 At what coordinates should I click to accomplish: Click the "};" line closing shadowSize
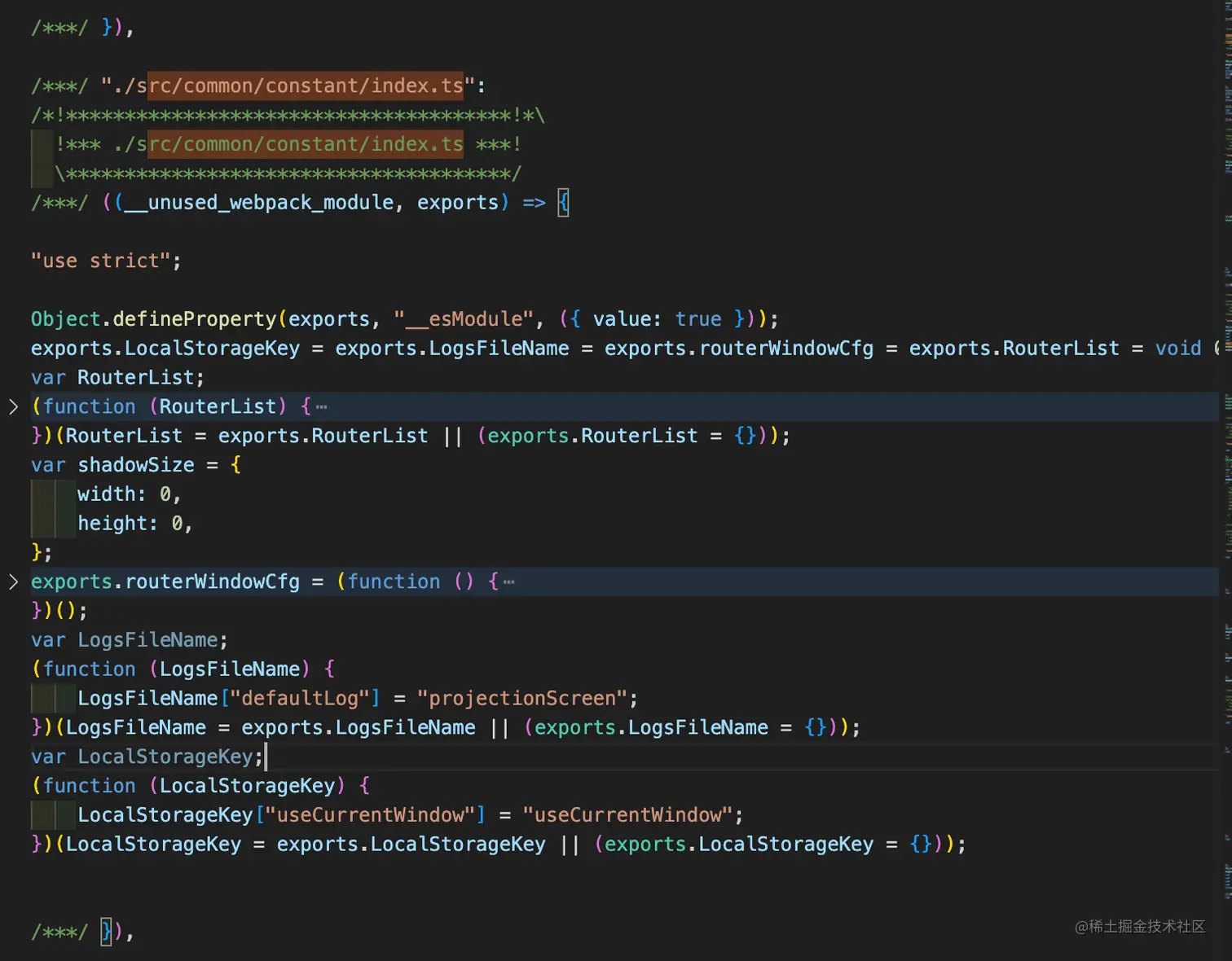[42, 553]
